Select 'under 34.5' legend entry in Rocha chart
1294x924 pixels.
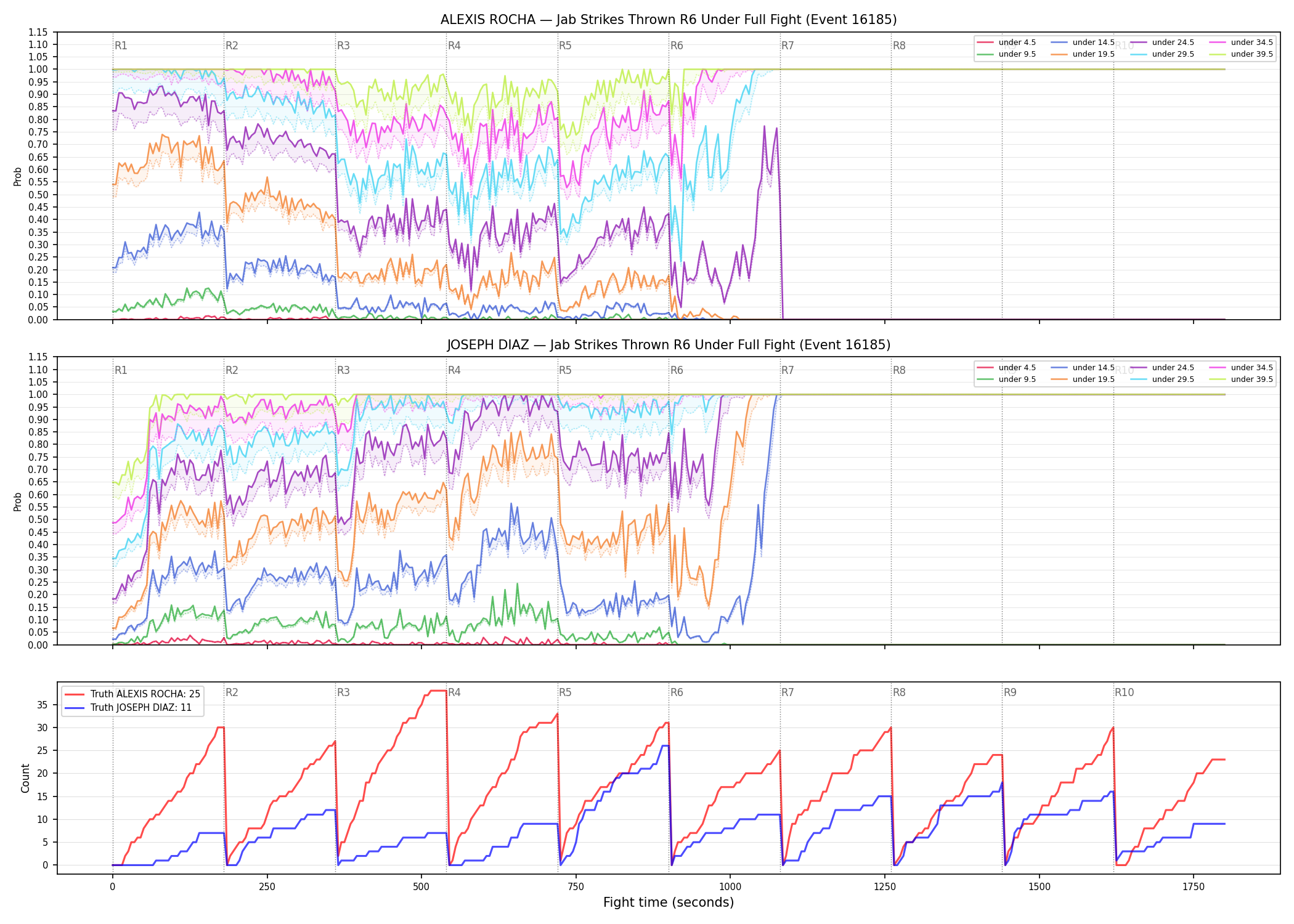tap(1241, 43)
